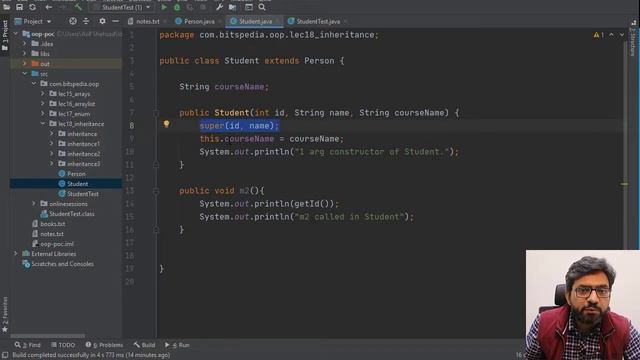Switch to the notes.txt tab
The height and width of the screenshot is (360, 640).
[x=147, y=21]
